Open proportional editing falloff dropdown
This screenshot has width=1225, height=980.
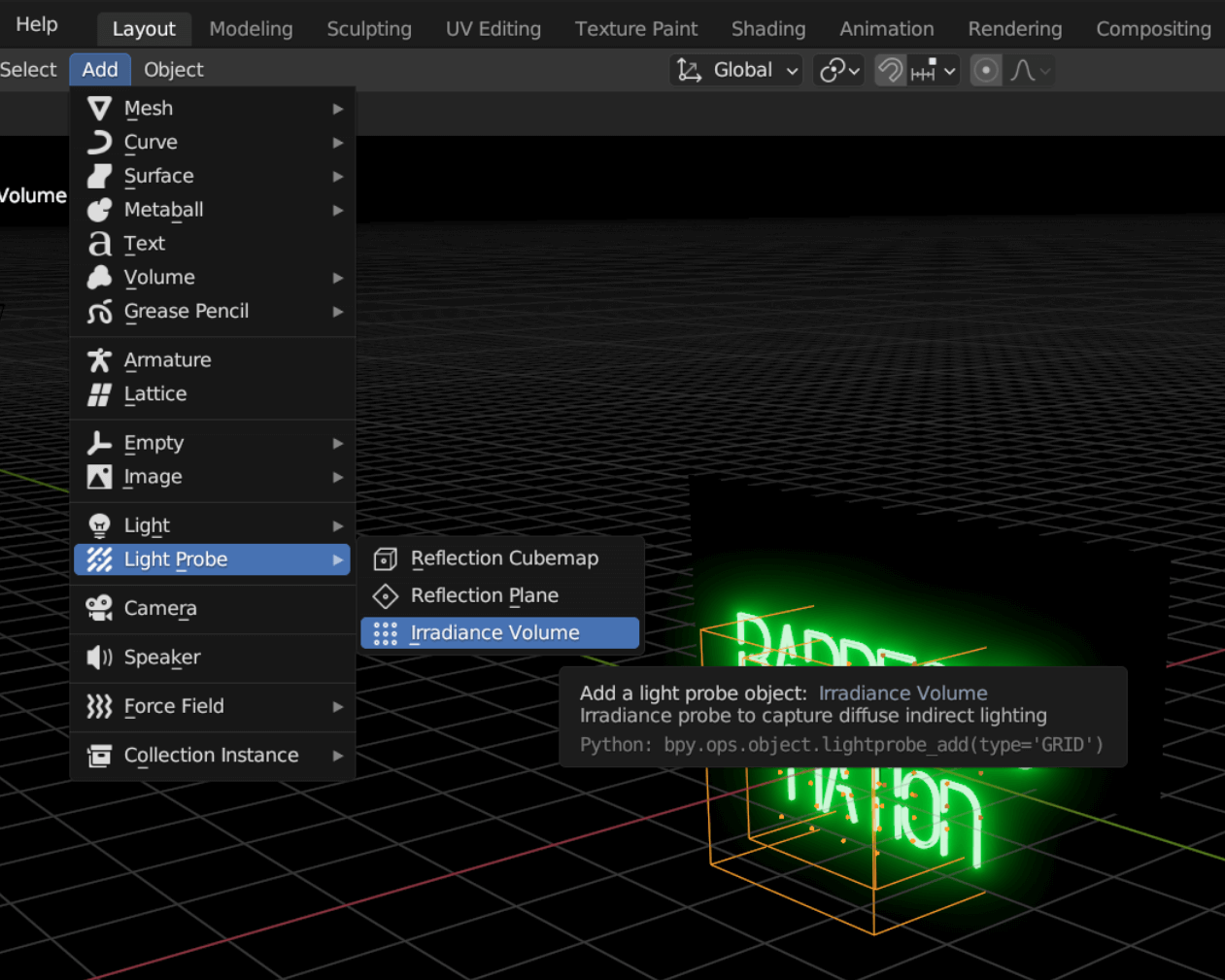(1031, 70)
